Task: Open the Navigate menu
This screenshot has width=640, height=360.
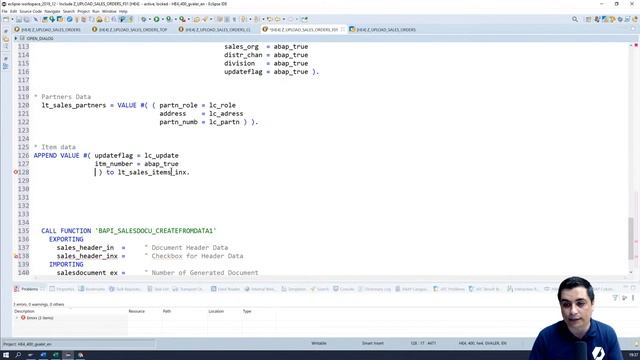Action: pos(52,11)
